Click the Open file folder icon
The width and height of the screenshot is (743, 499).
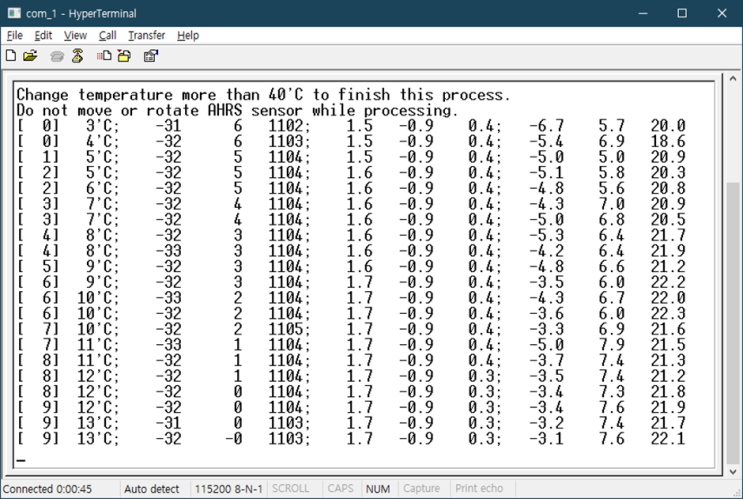coord(30,56)
